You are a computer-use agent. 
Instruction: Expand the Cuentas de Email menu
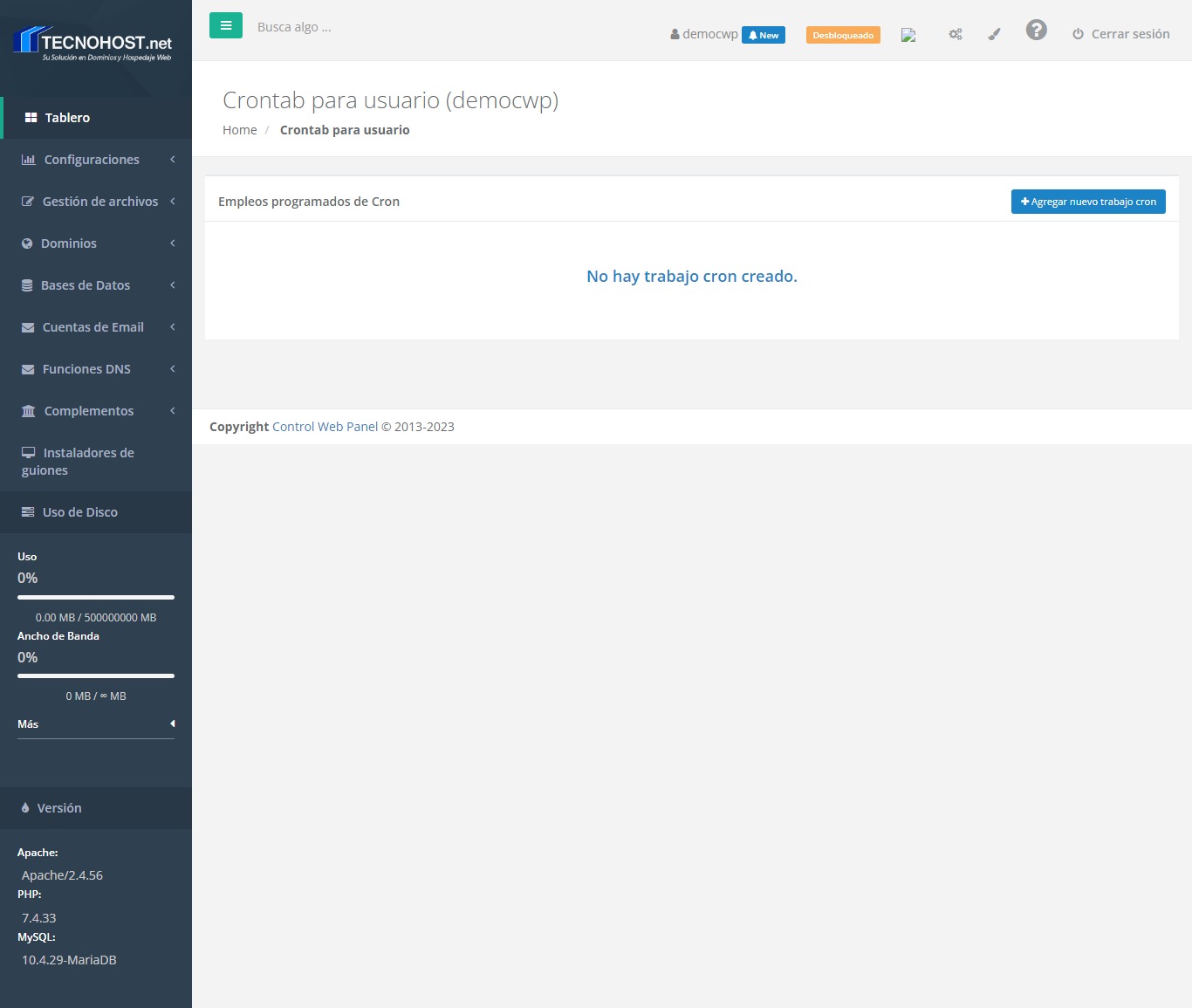coord(92,327)
